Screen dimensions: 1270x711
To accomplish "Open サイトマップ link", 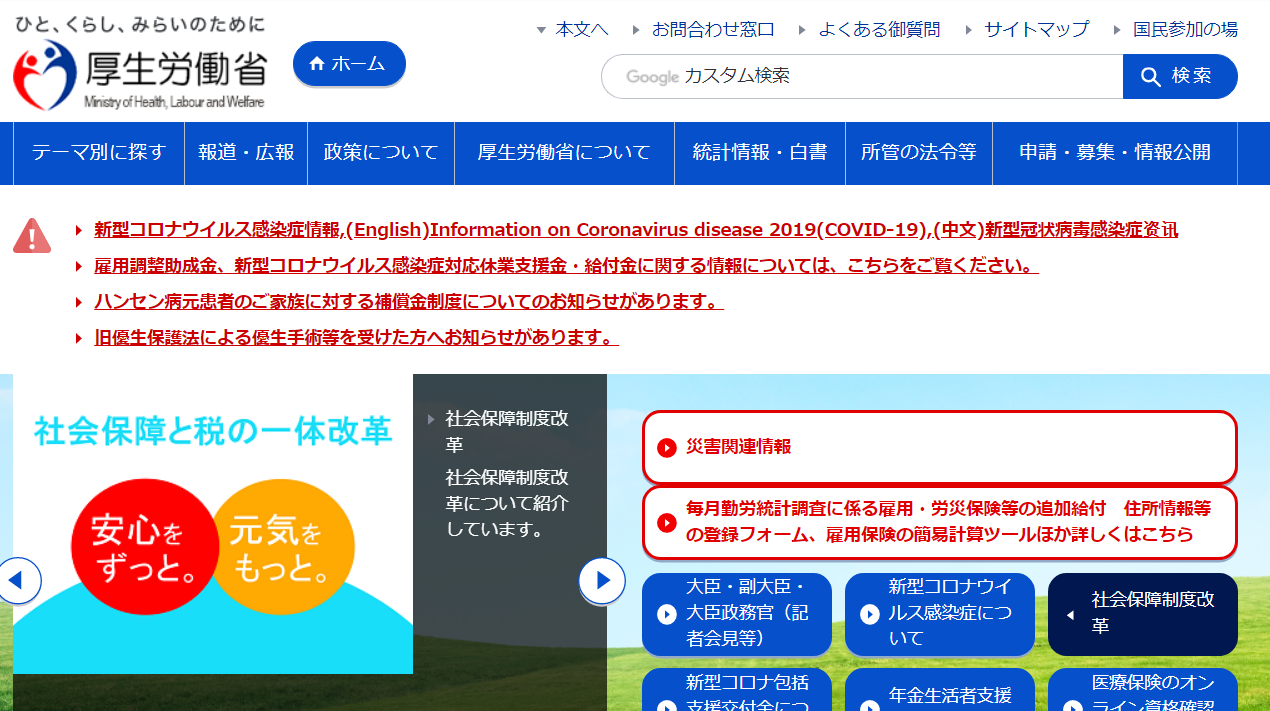I will (x=1037, y=29).
